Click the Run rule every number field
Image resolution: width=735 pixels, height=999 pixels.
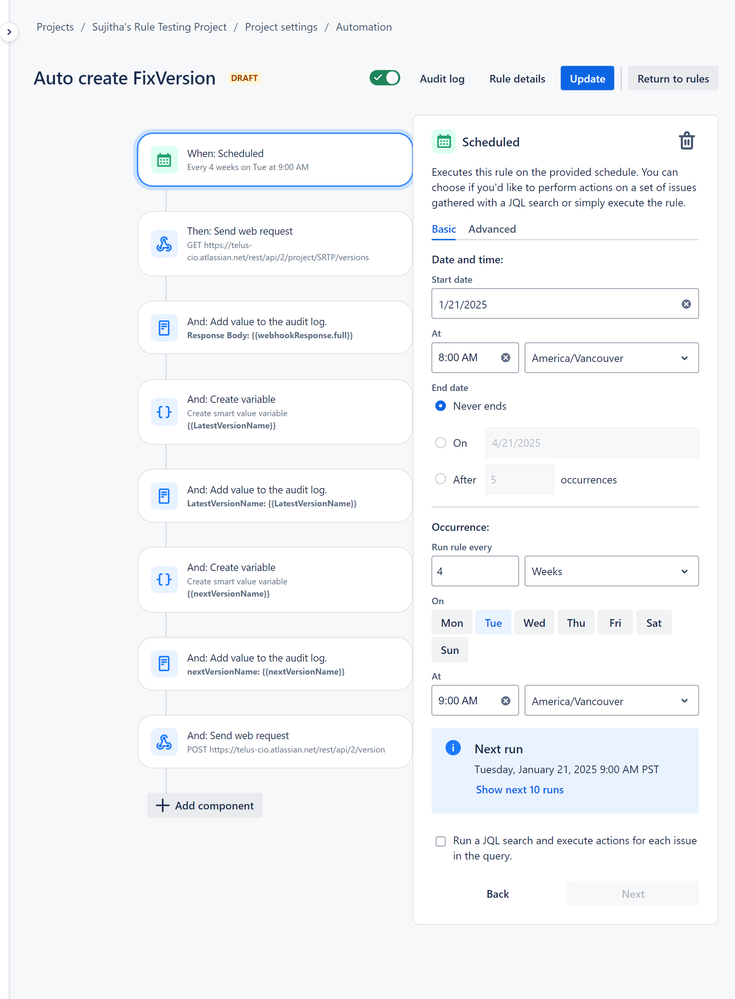475,571
